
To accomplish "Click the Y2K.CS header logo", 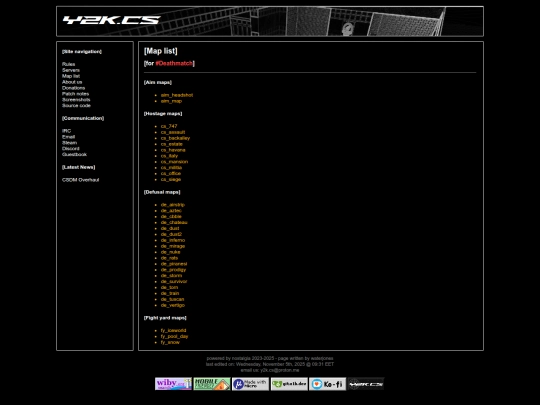I will 112,20.
